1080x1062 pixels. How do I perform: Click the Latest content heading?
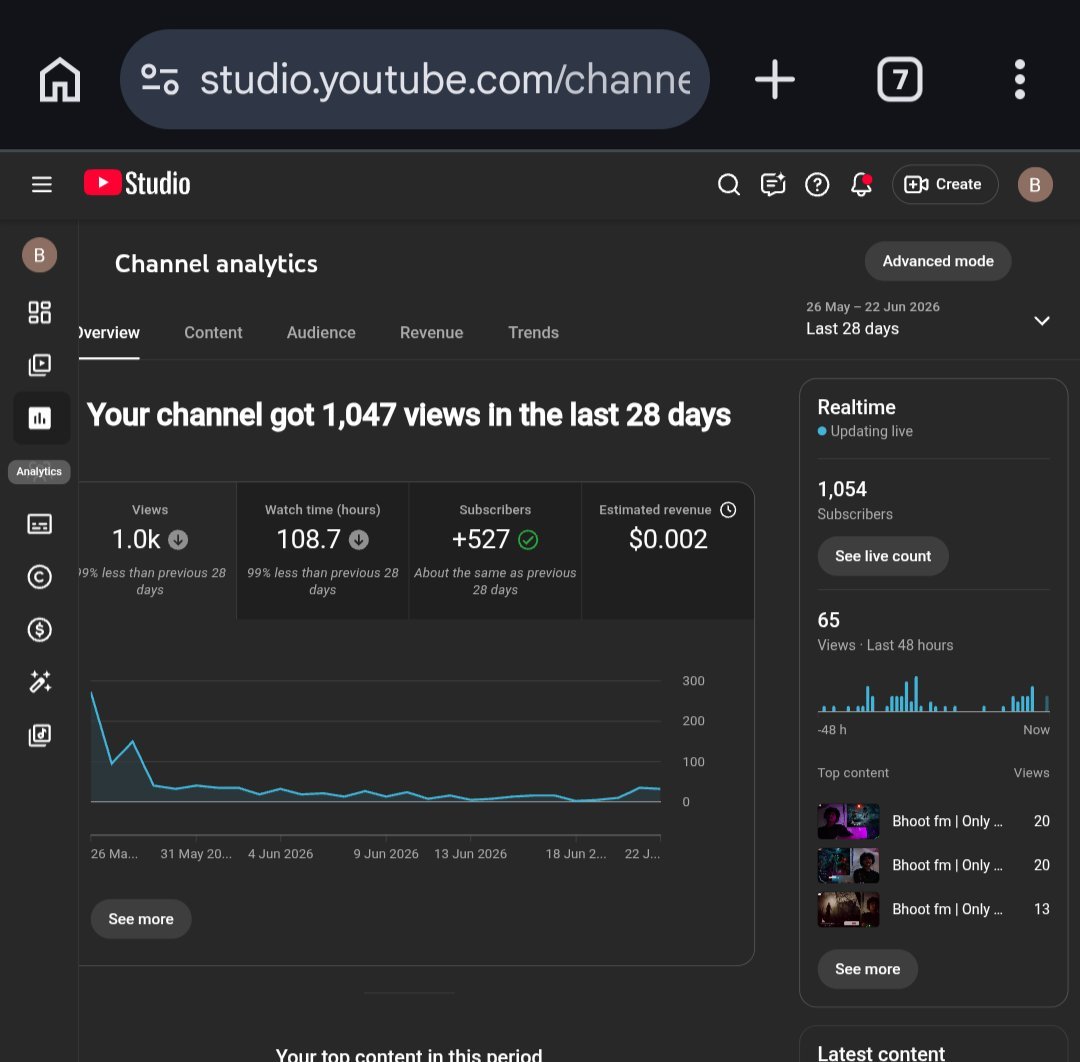(881, 1053)
